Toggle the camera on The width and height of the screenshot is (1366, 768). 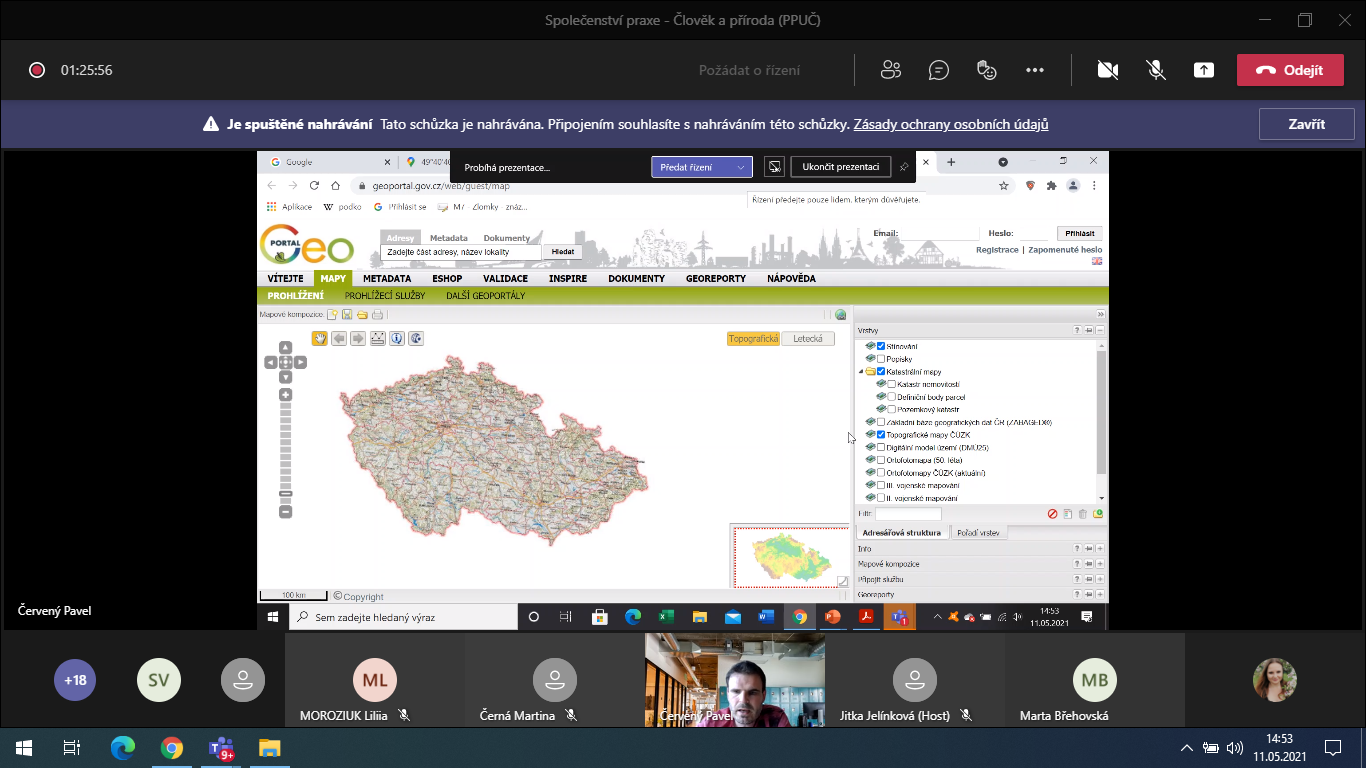[1107, 70]
